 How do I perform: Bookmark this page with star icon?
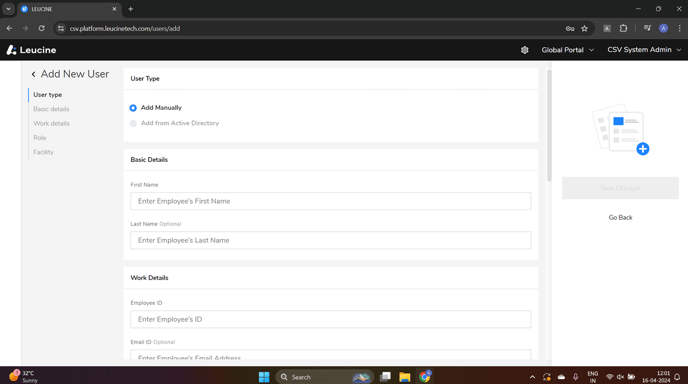pos(584,29)
